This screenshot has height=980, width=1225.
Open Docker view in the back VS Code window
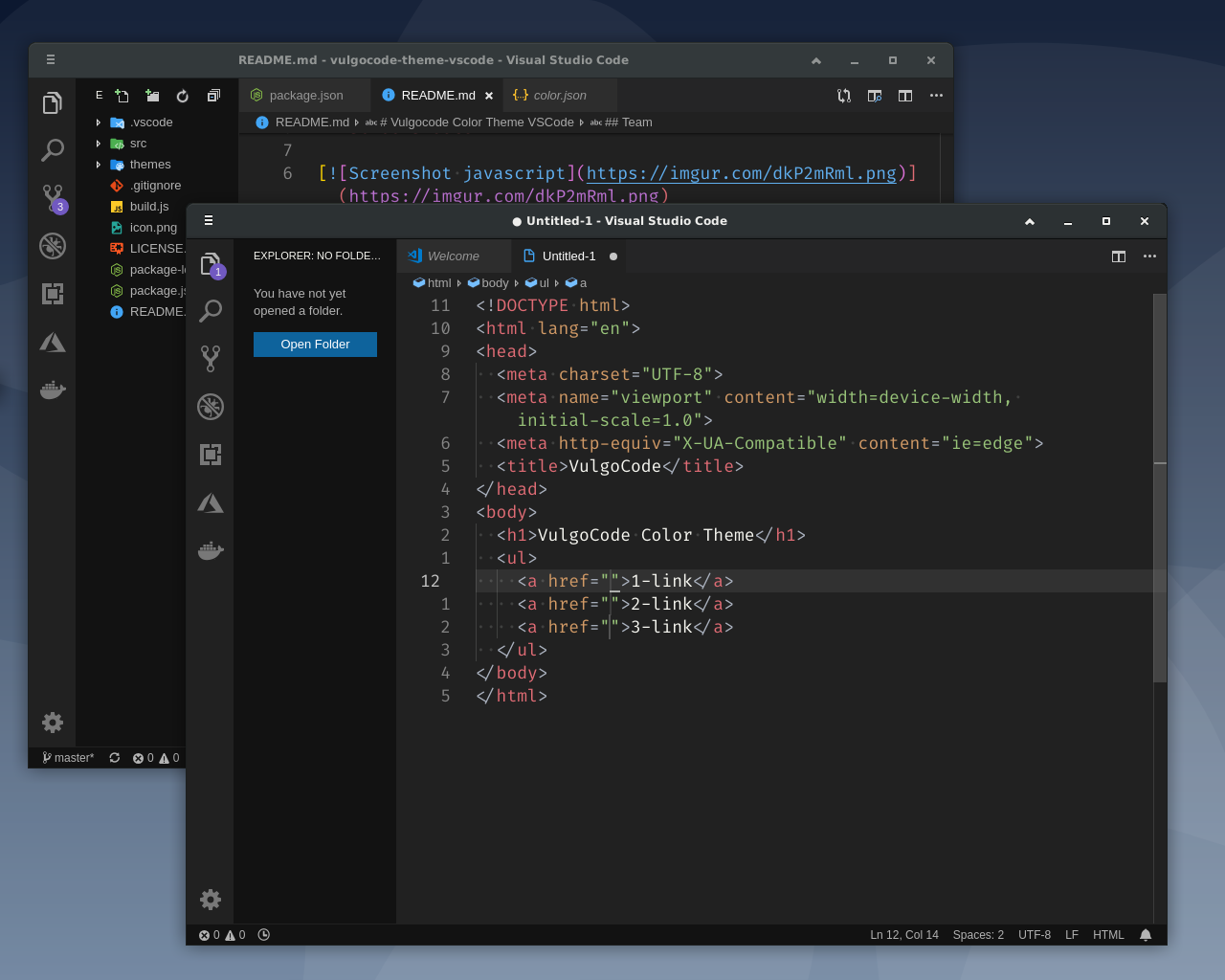coord(53,390)
